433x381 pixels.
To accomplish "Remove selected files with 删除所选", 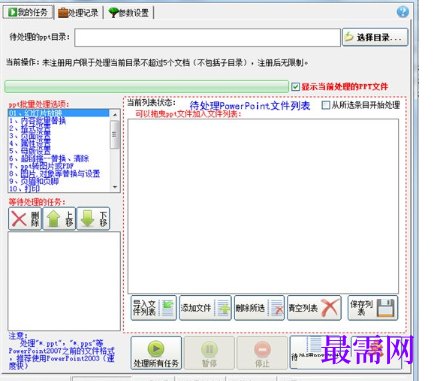I will [x=259, y=308].
